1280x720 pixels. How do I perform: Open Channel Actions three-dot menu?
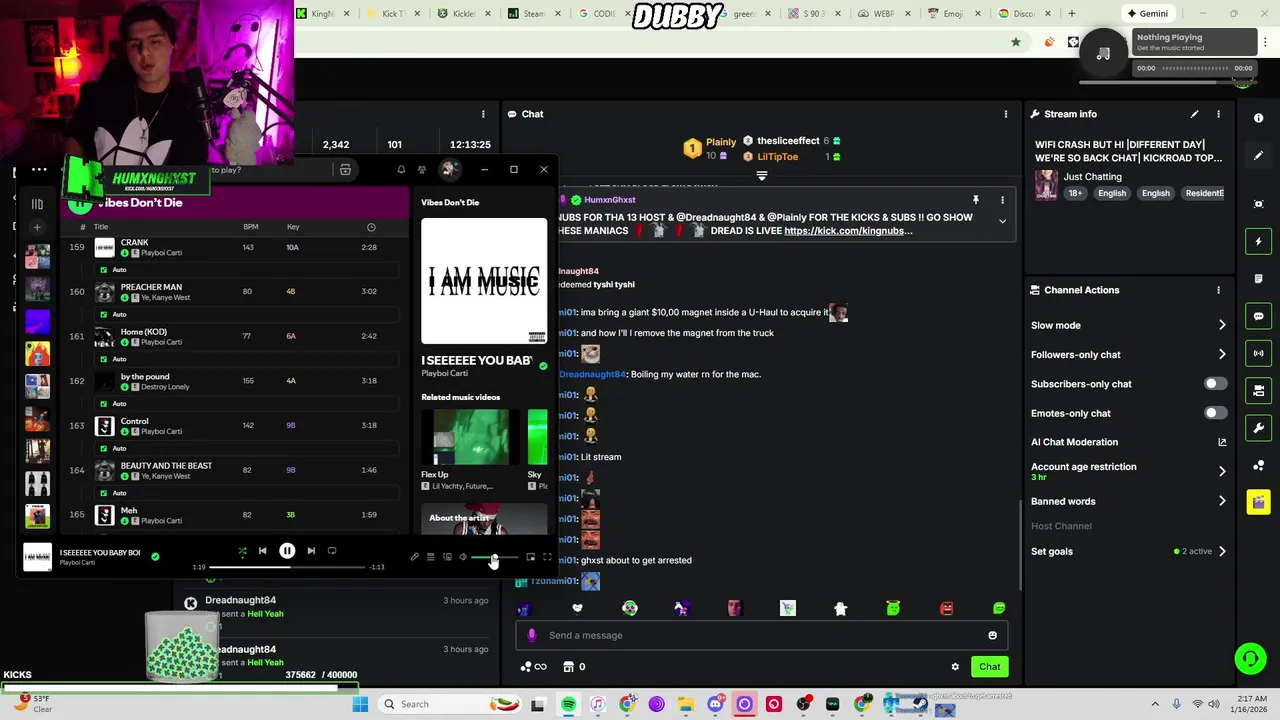[x=1218, y=290]
